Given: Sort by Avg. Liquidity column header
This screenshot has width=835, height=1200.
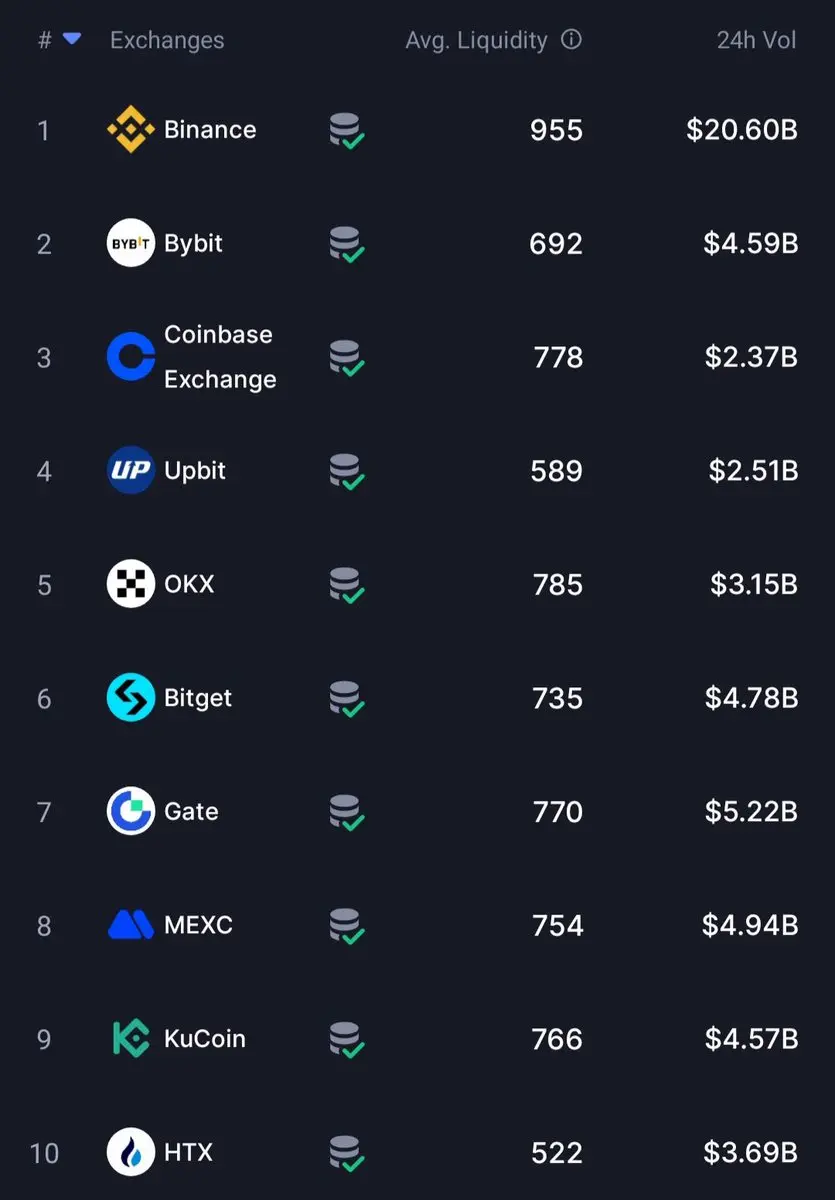Looking at the screenshot, I should click(x=476, y=40).
